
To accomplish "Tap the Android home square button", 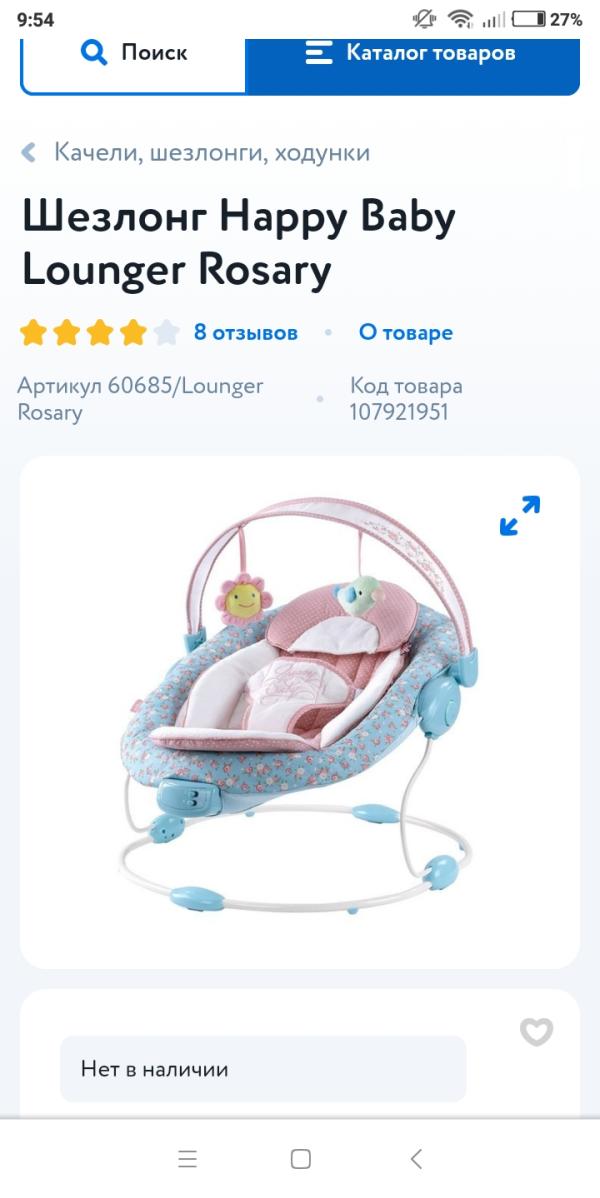I will (x=301, y=1159).
